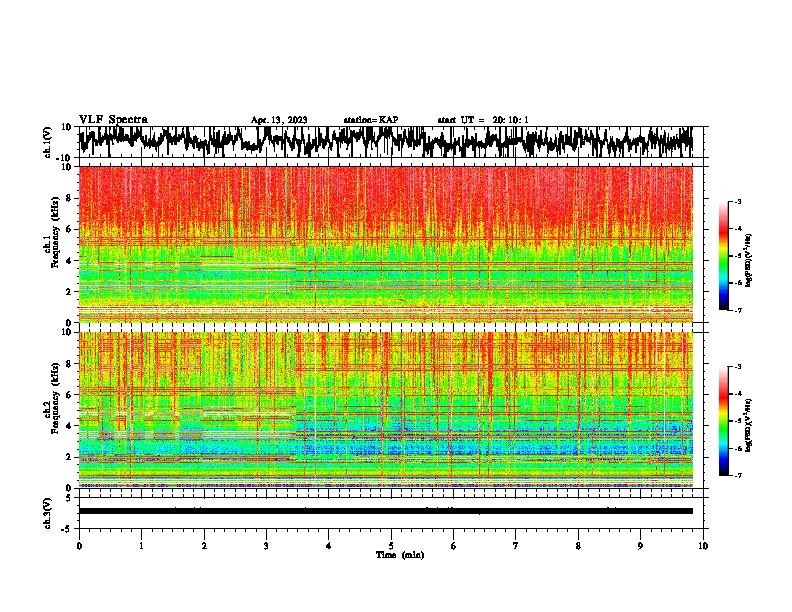Click time axis tick label "3"
Screen dimensions: 792x612
(267, 546)
